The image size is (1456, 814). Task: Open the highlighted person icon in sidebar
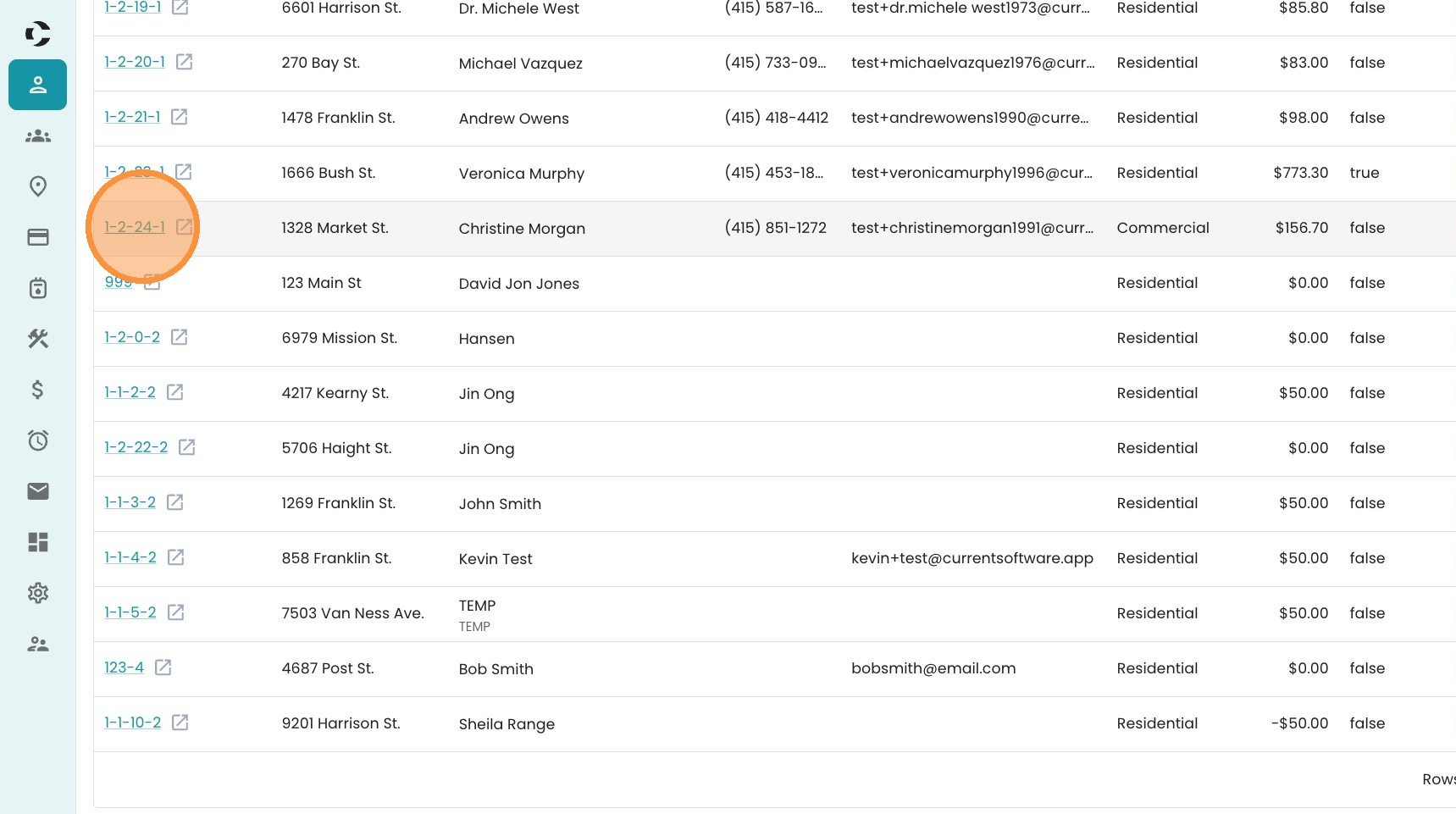37,85
